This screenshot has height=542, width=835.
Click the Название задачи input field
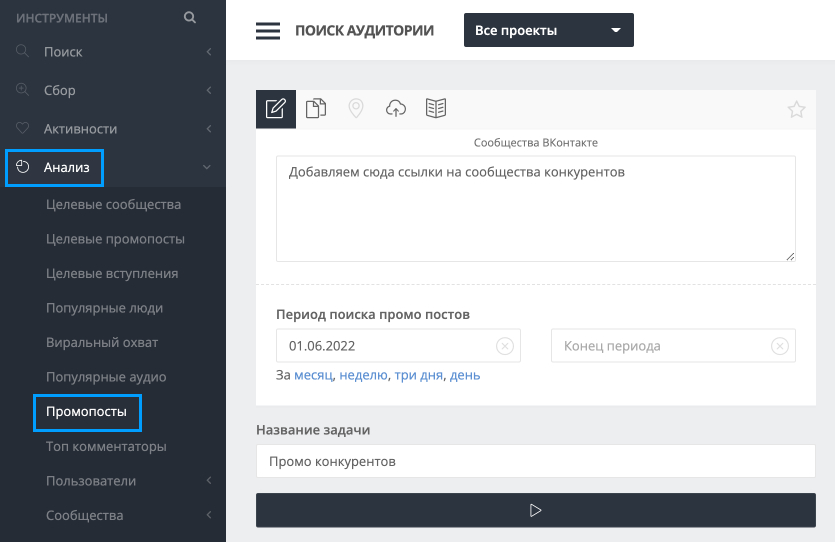coord(536,462)
